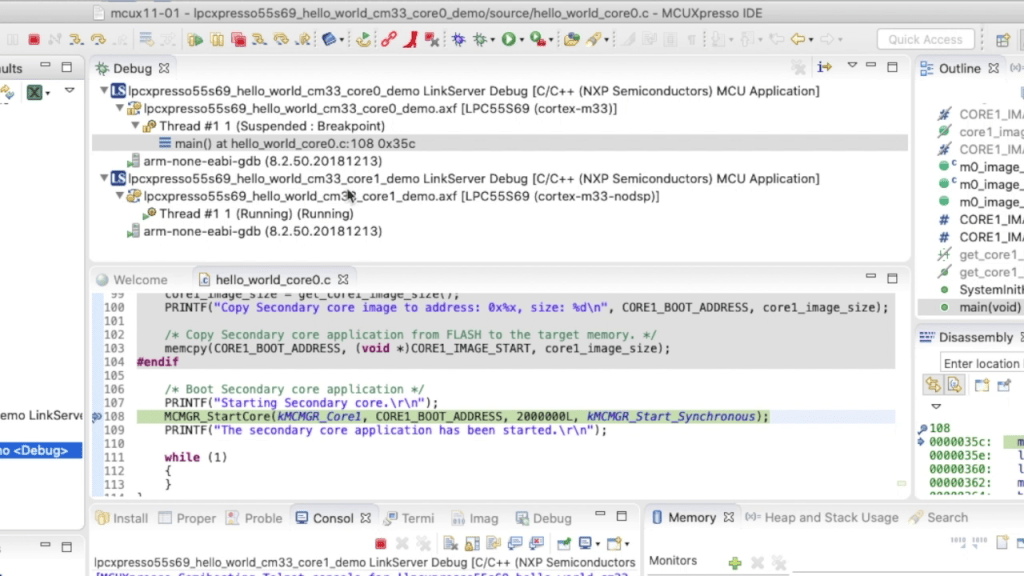Click the green plus Add Memory Monitor icon
This screenshot has width=1024, height=576.
point(735,562)
